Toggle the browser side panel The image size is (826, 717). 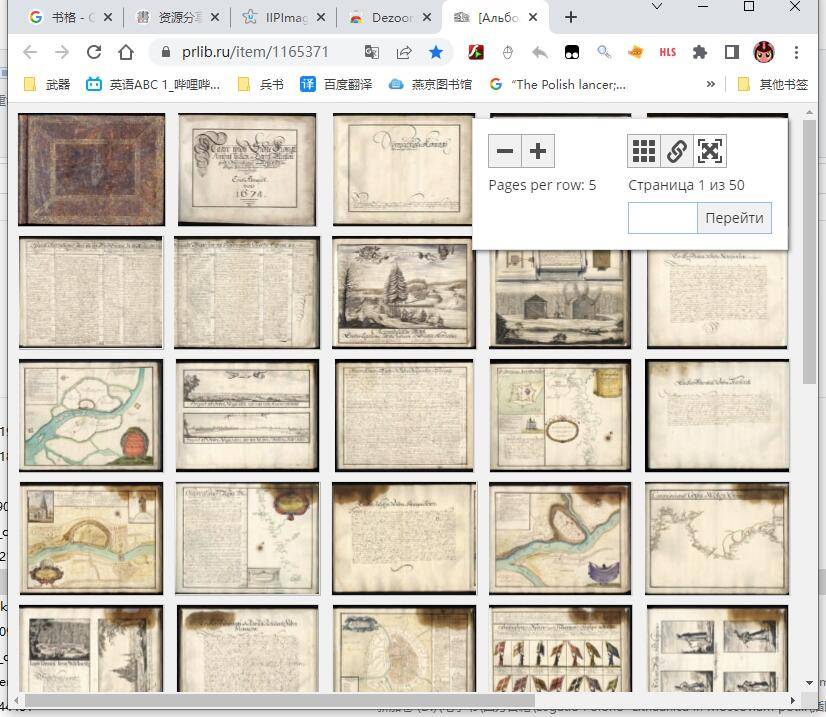pos(732,52)
